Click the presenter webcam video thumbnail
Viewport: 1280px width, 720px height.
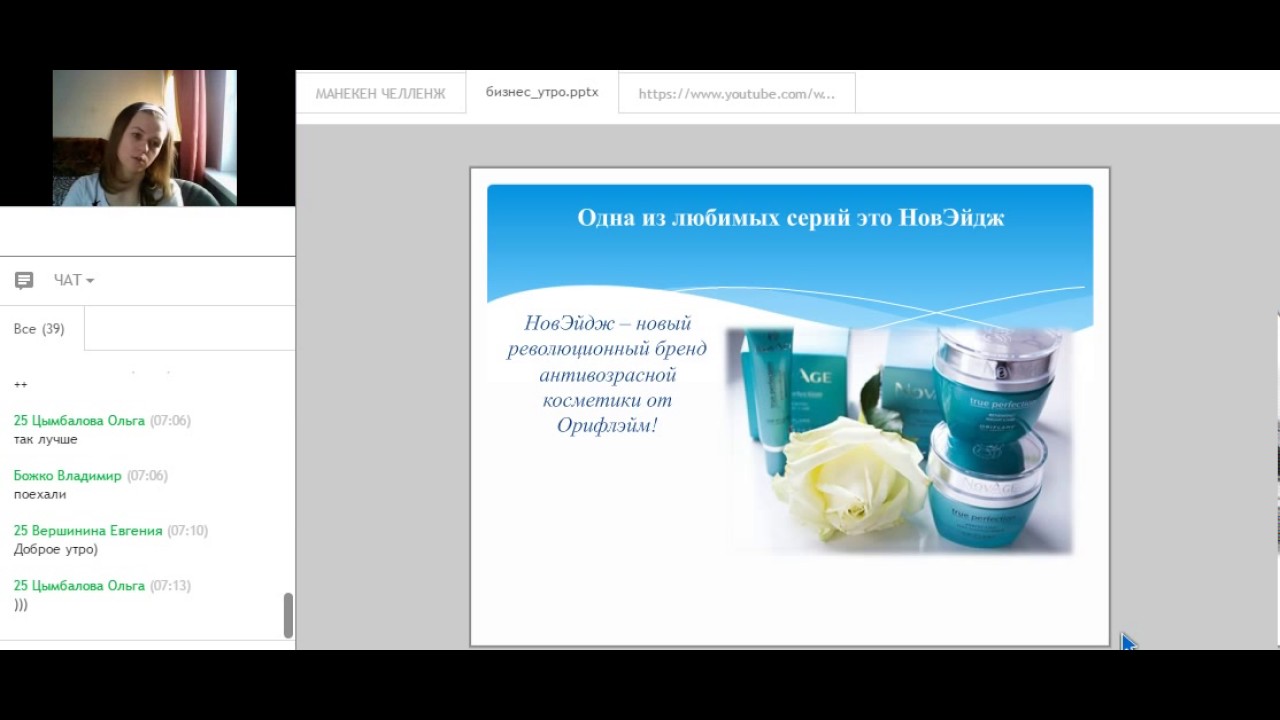click(144, 138)
